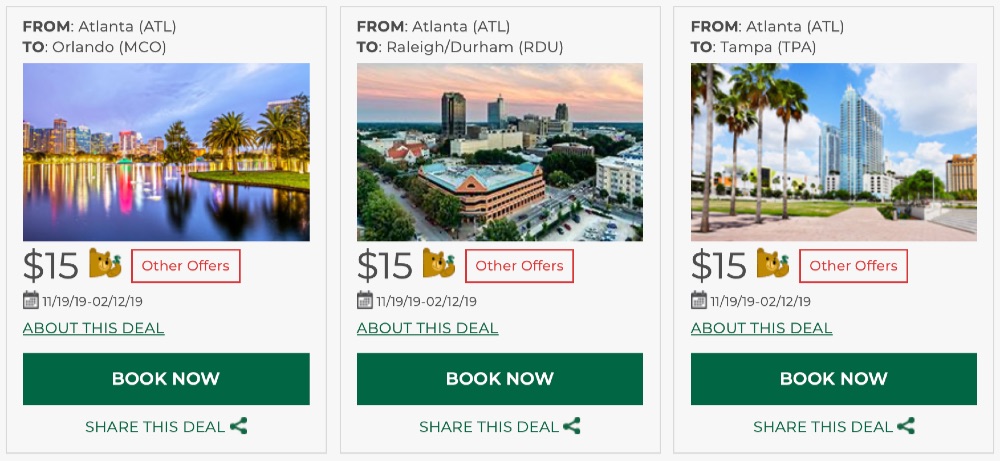Click the calendar icon on the Raleigh/Durham deal
Screen dimensions: 1000x461
365,300
